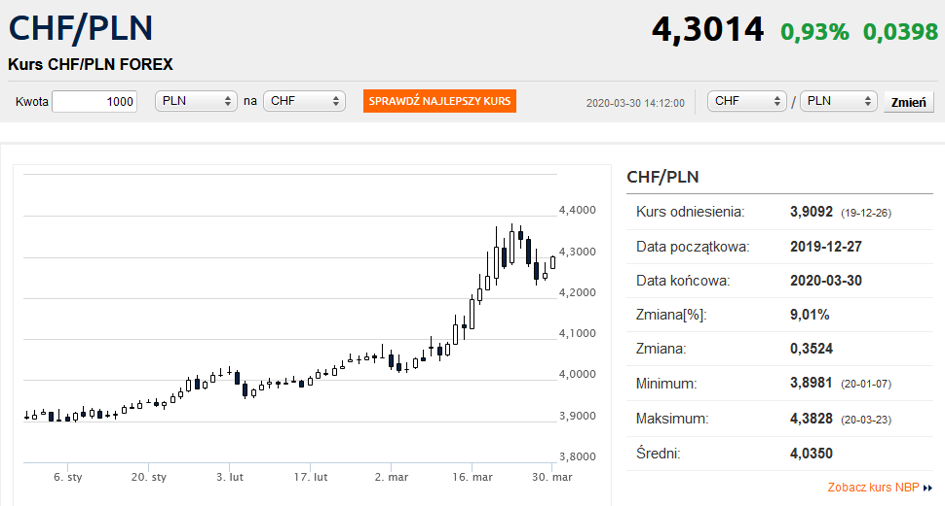Screen dimensions: 945x506
Task: Click the Kwota amount input field
Action: tap(95, 101)
